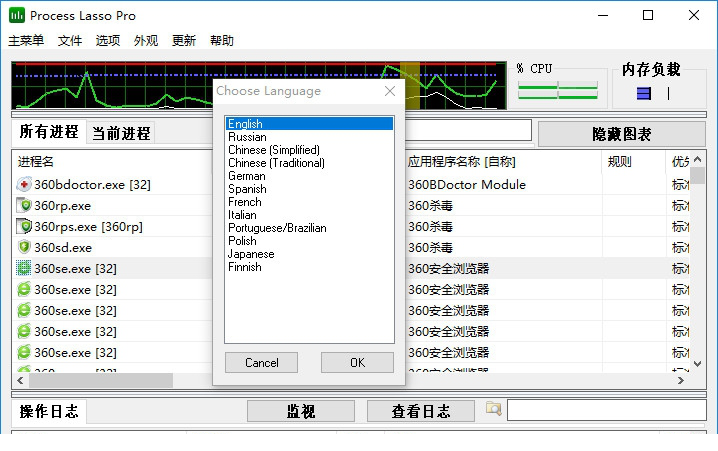
Task: Click Cancel in Choose Language dialog
Action: point(261,363)
